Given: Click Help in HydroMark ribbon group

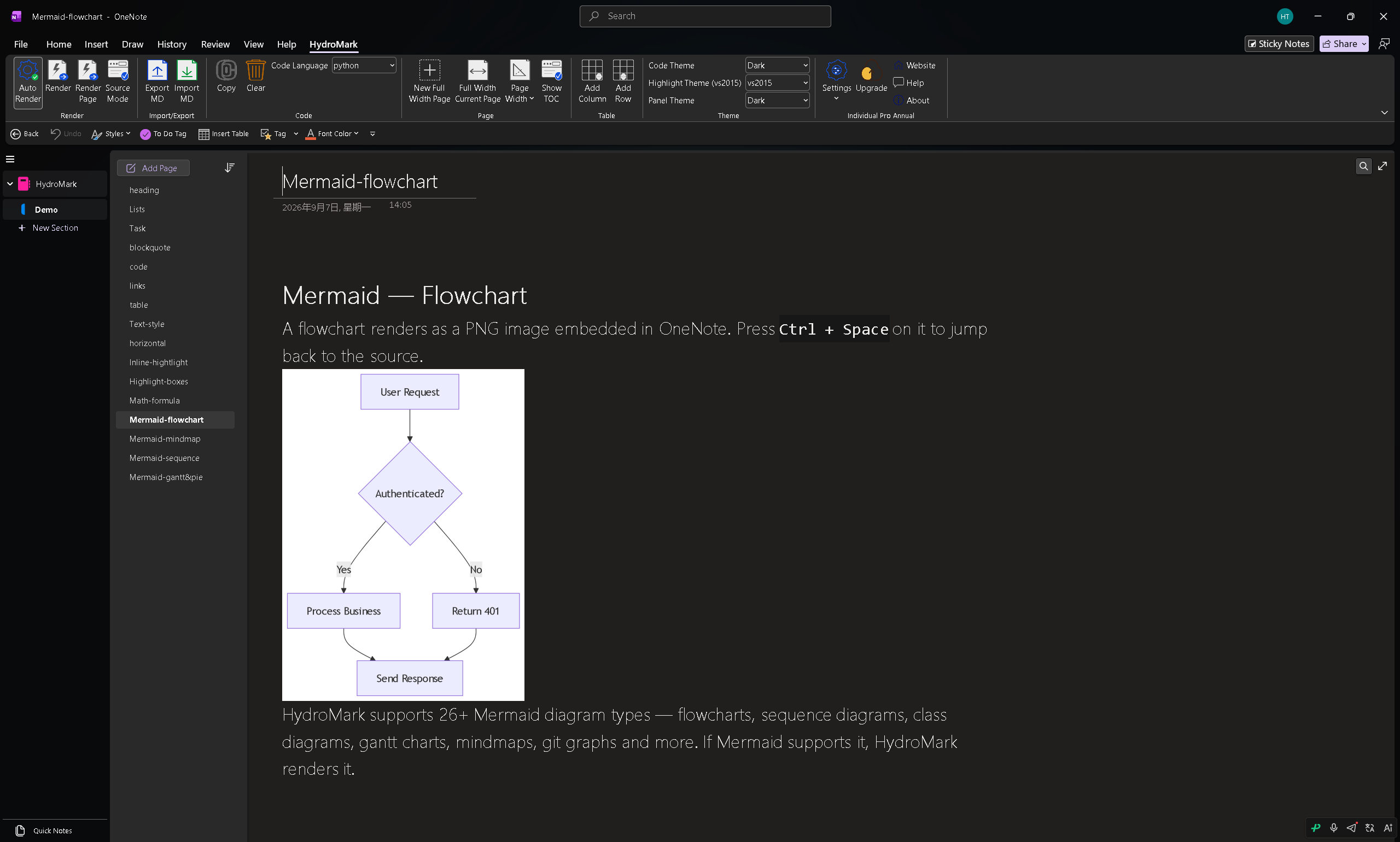Looking at the screenshot, I should tap(908, 83).
